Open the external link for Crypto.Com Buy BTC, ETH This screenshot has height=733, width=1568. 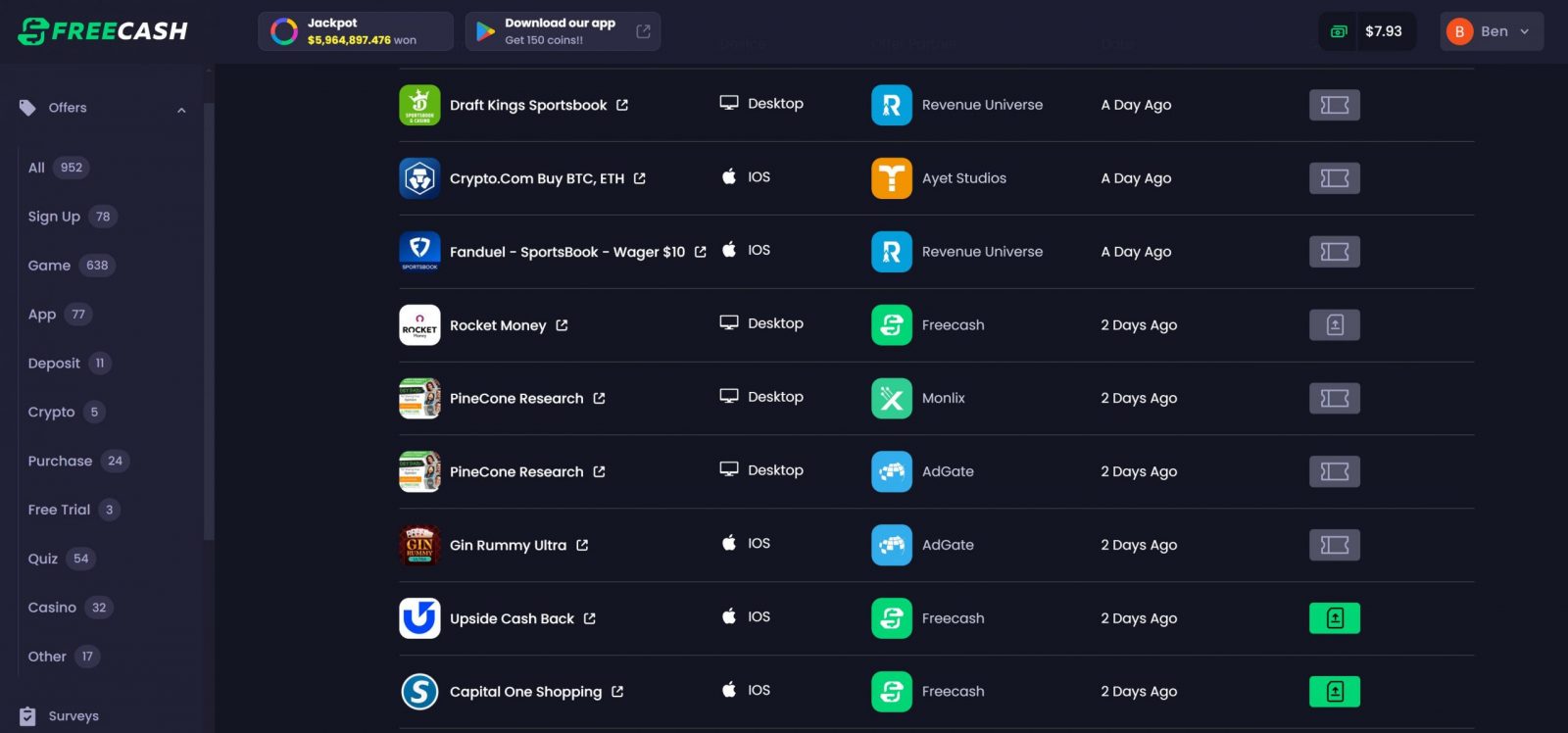(640, 178)
